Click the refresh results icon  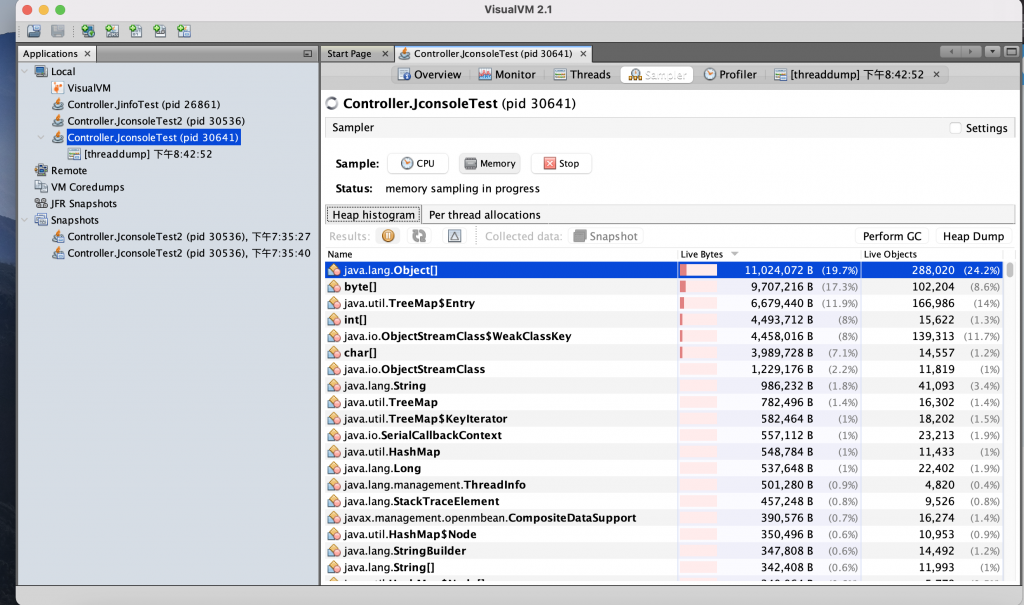419,236
